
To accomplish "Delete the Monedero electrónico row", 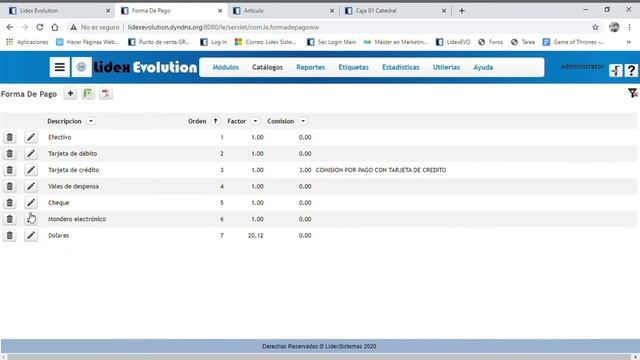I will click(10, 219).
